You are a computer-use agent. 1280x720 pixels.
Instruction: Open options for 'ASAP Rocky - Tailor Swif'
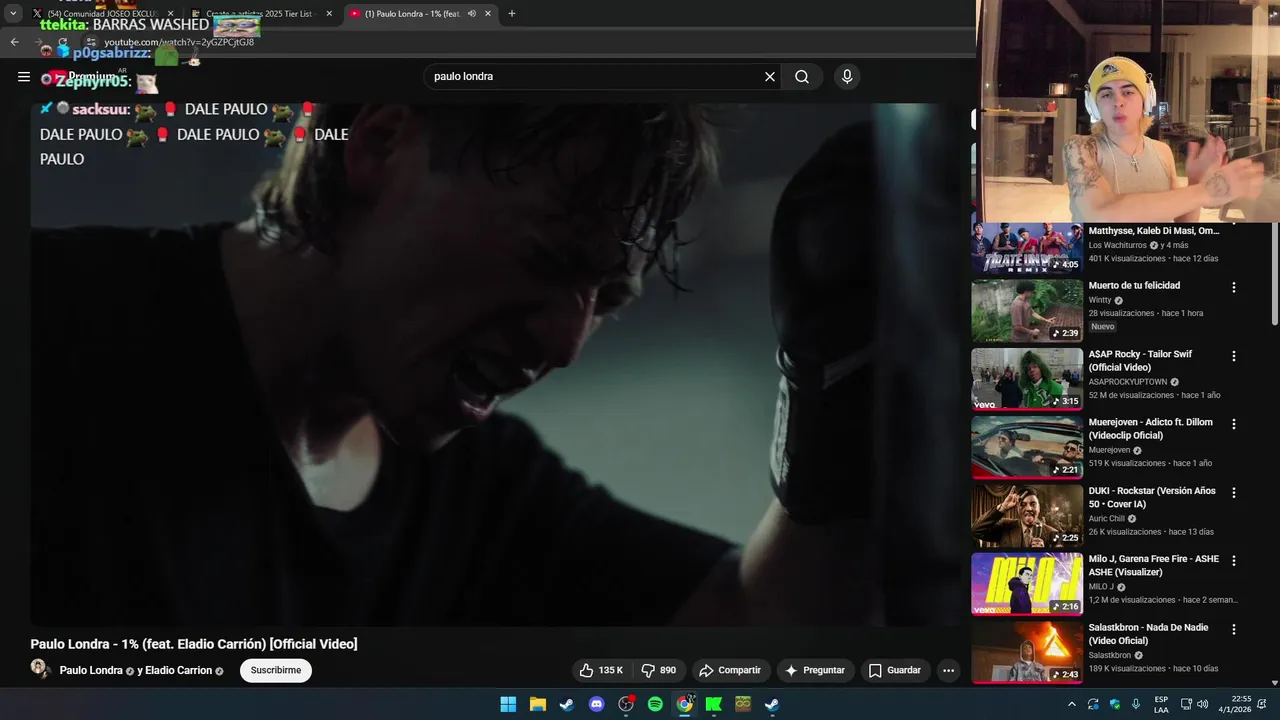pos(1233,356)
